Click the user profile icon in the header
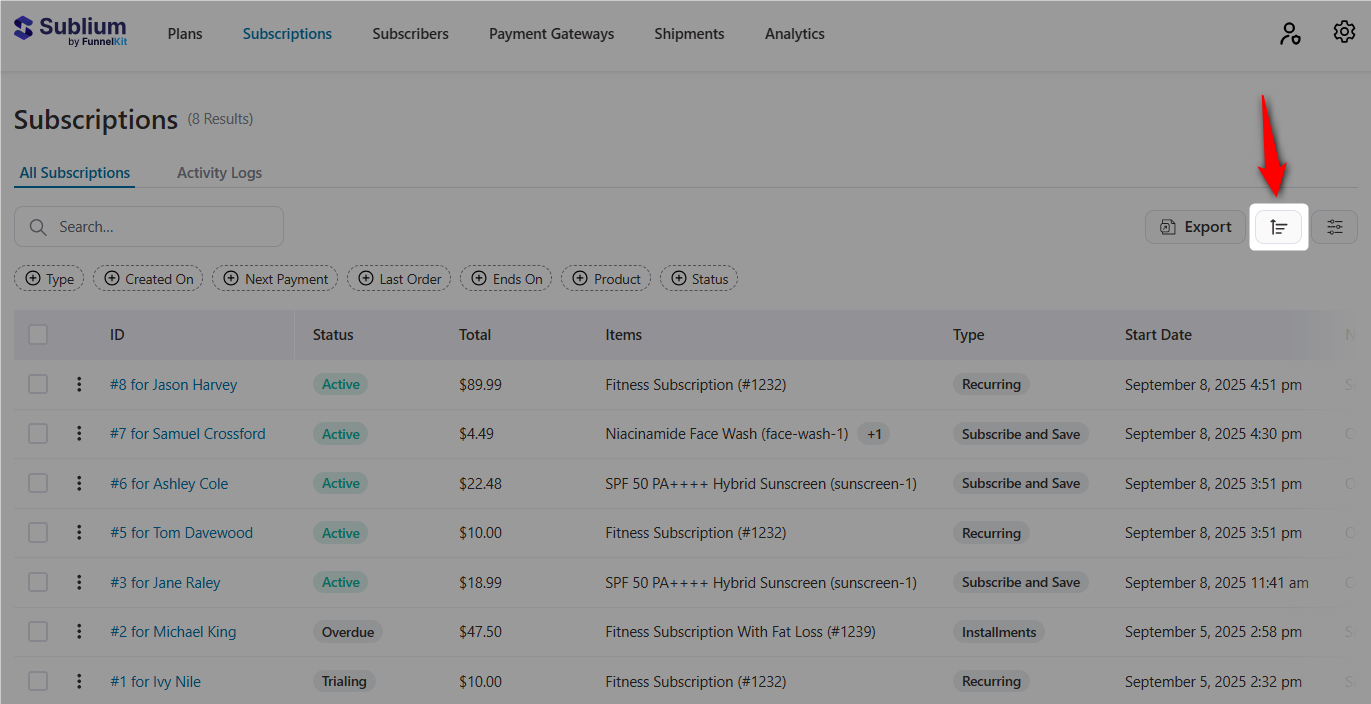This screenshot has width=1371, height=704. click(1290, 33)
